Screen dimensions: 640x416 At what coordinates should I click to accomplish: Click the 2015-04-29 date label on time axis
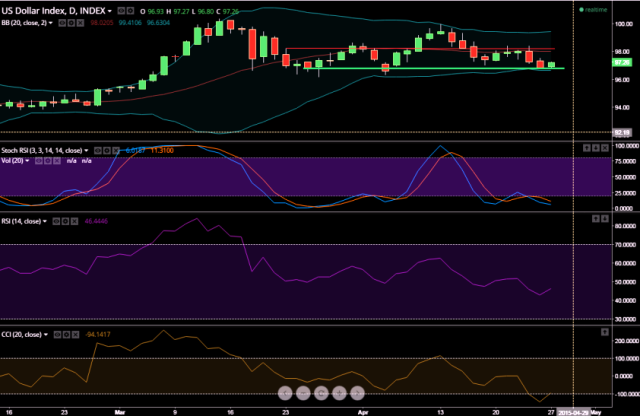579,410
